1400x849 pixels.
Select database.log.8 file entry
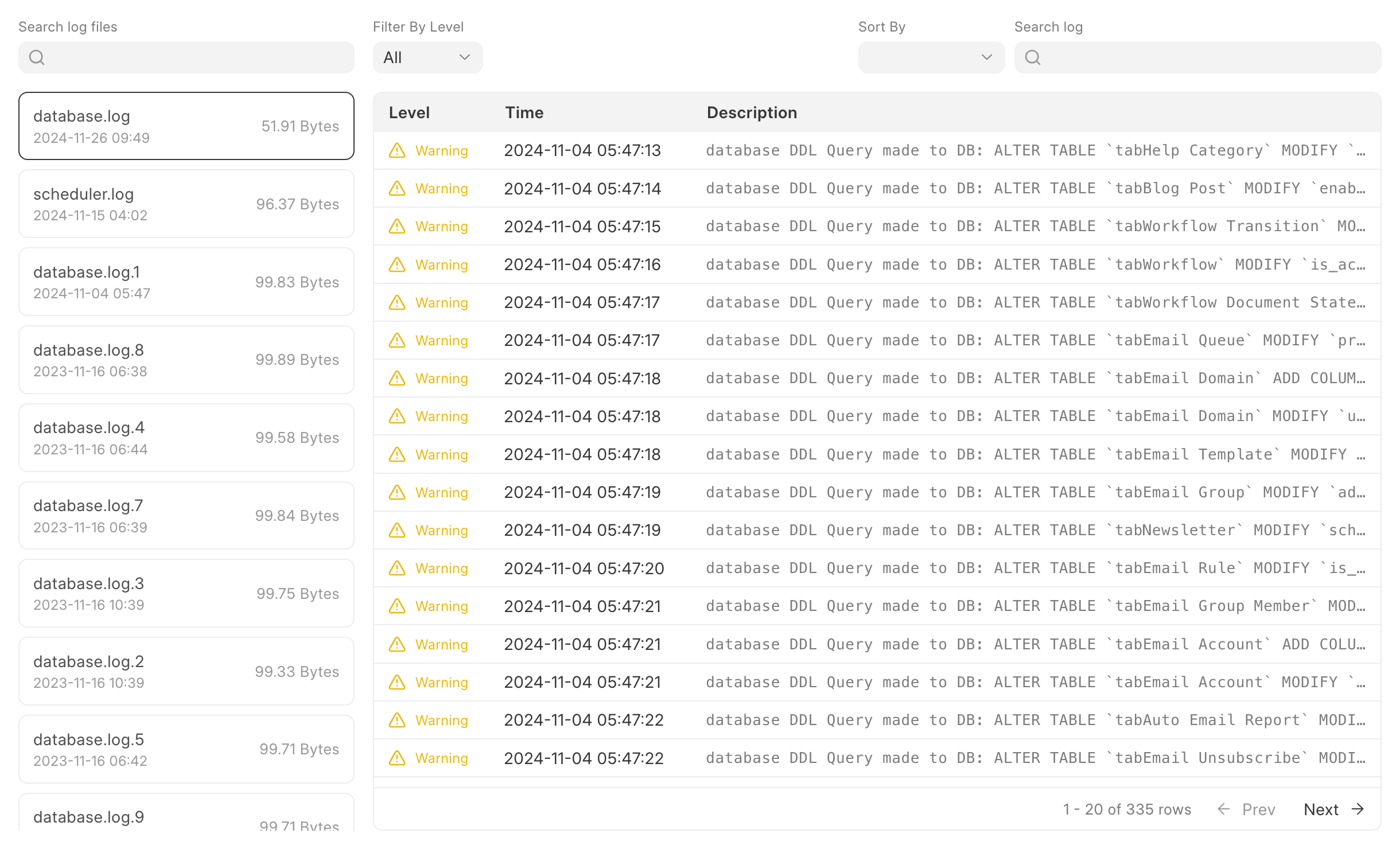(x=186, y=360)
